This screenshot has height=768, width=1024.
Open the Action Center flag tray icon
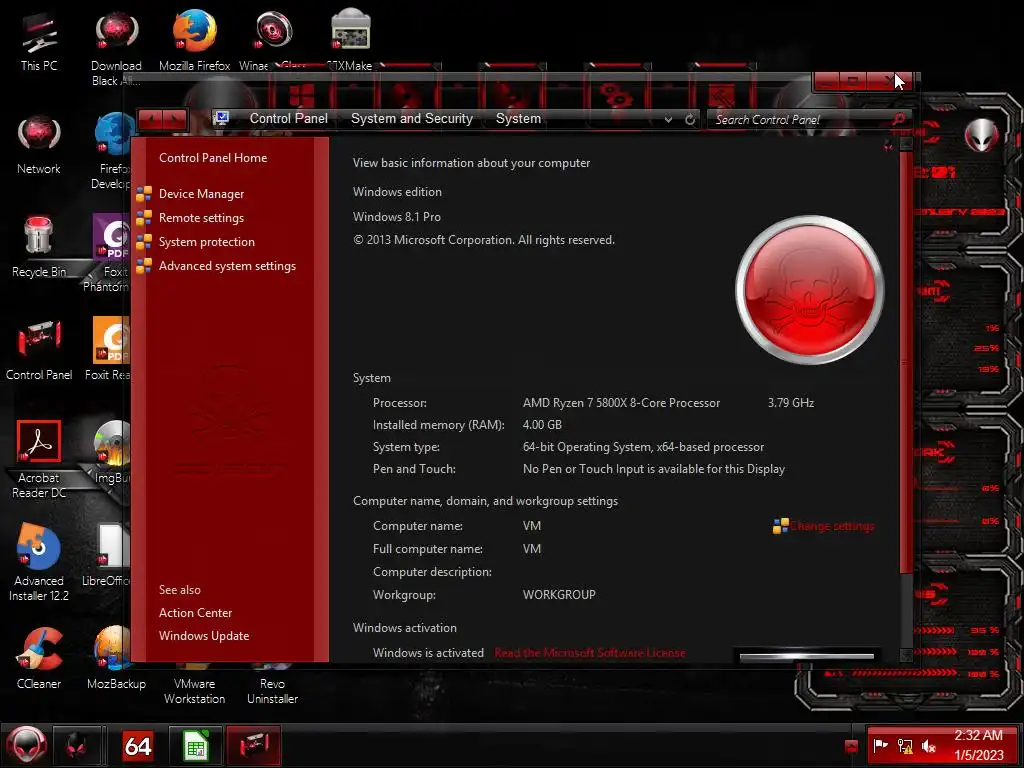[880, 745]
